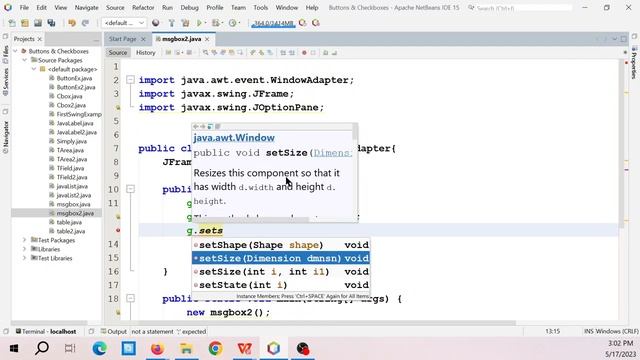Image resolution: width=640 pixels, height=360 pixels.
Task: Click the Profile Project clock icon
Action: 232,23
